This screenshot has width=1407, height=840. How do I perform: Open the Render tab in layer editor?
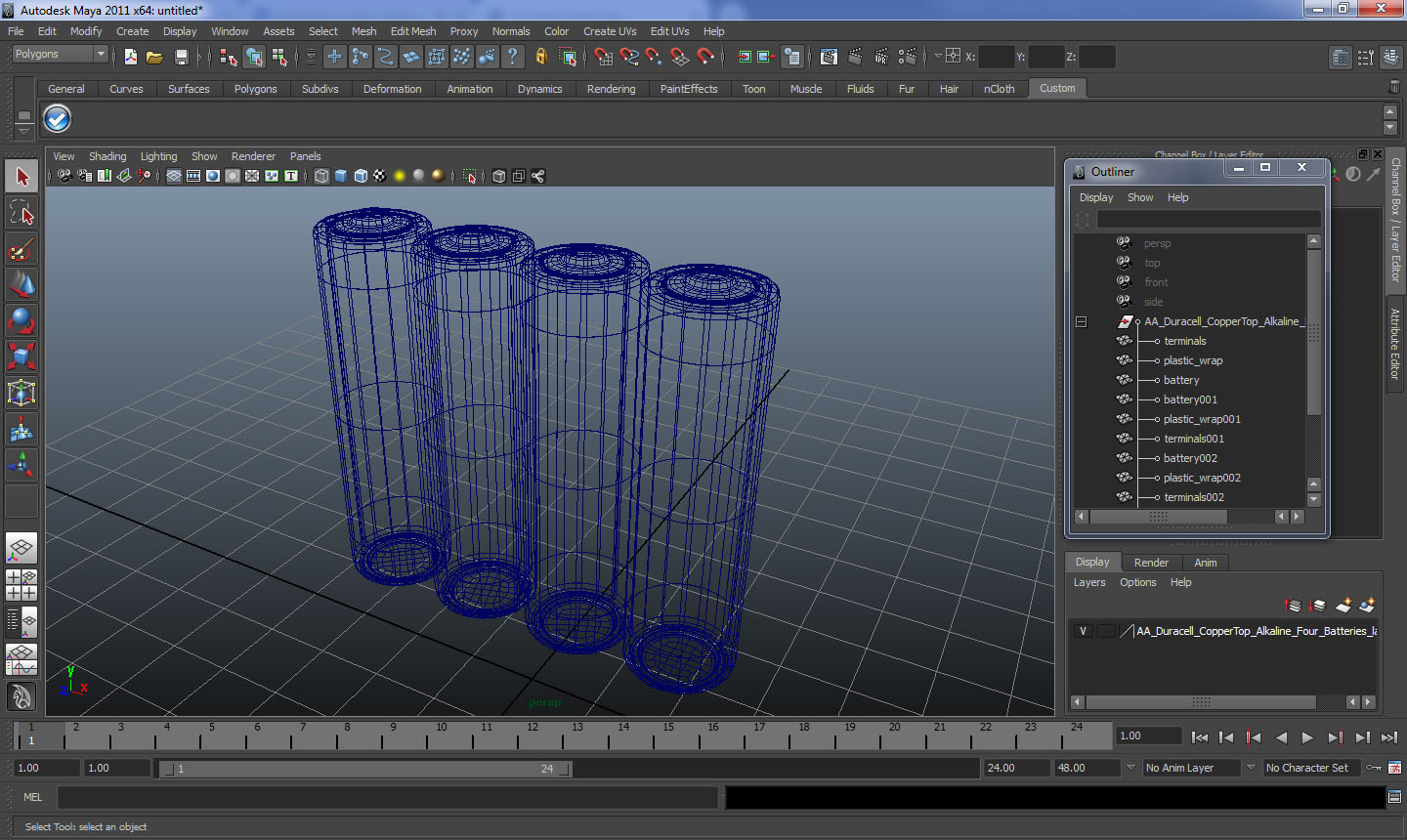pyautogui.click(x=1151, y=563)
